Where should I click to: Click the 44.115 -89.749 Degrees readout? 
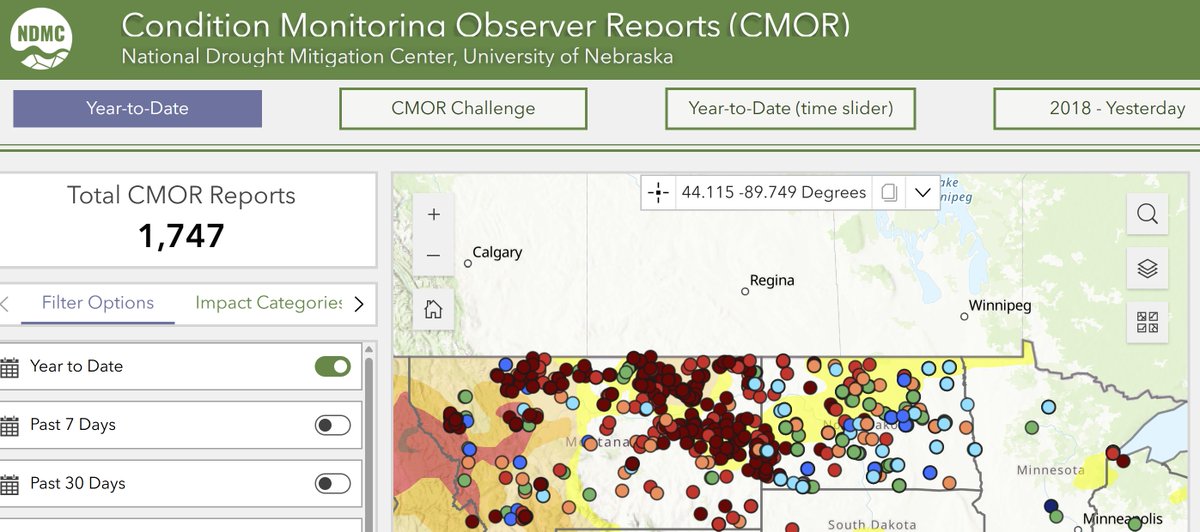(x=773, y=192)
